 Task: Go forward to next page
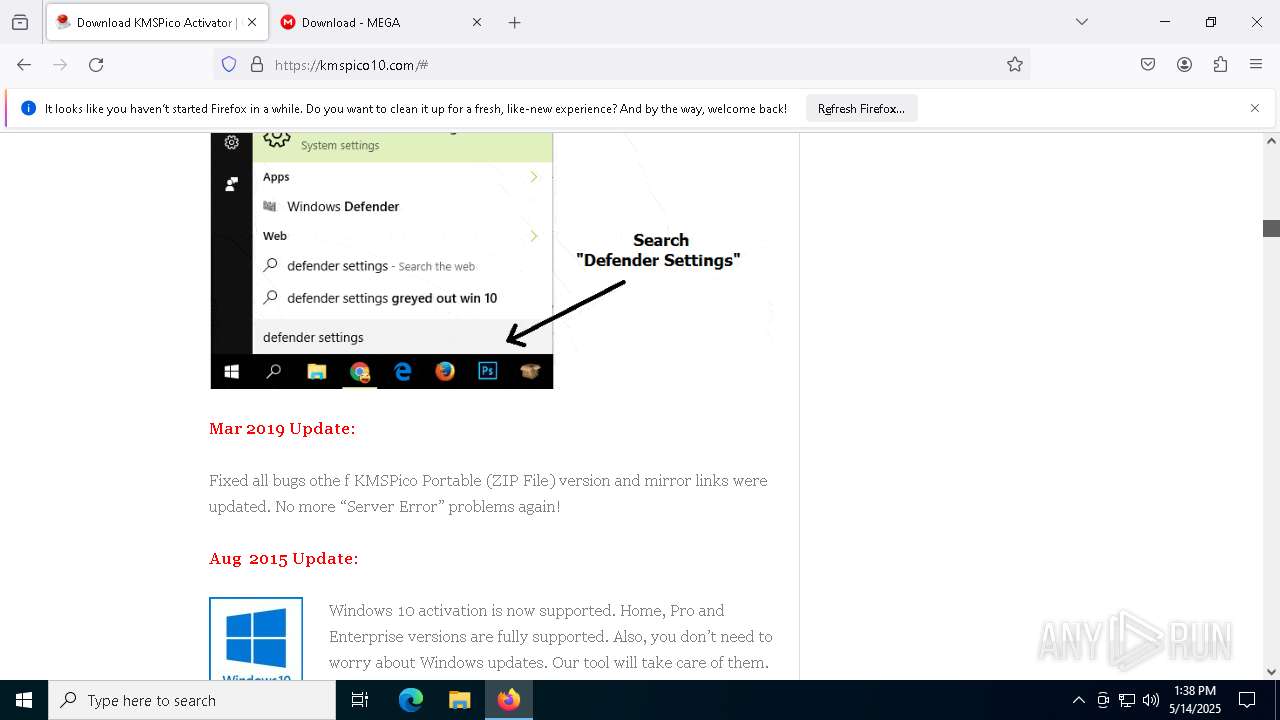click(60, 64)
